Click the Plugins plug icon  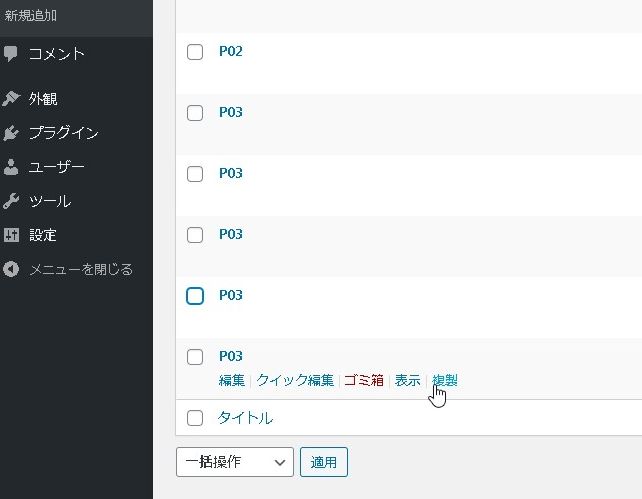pos(11,133)
